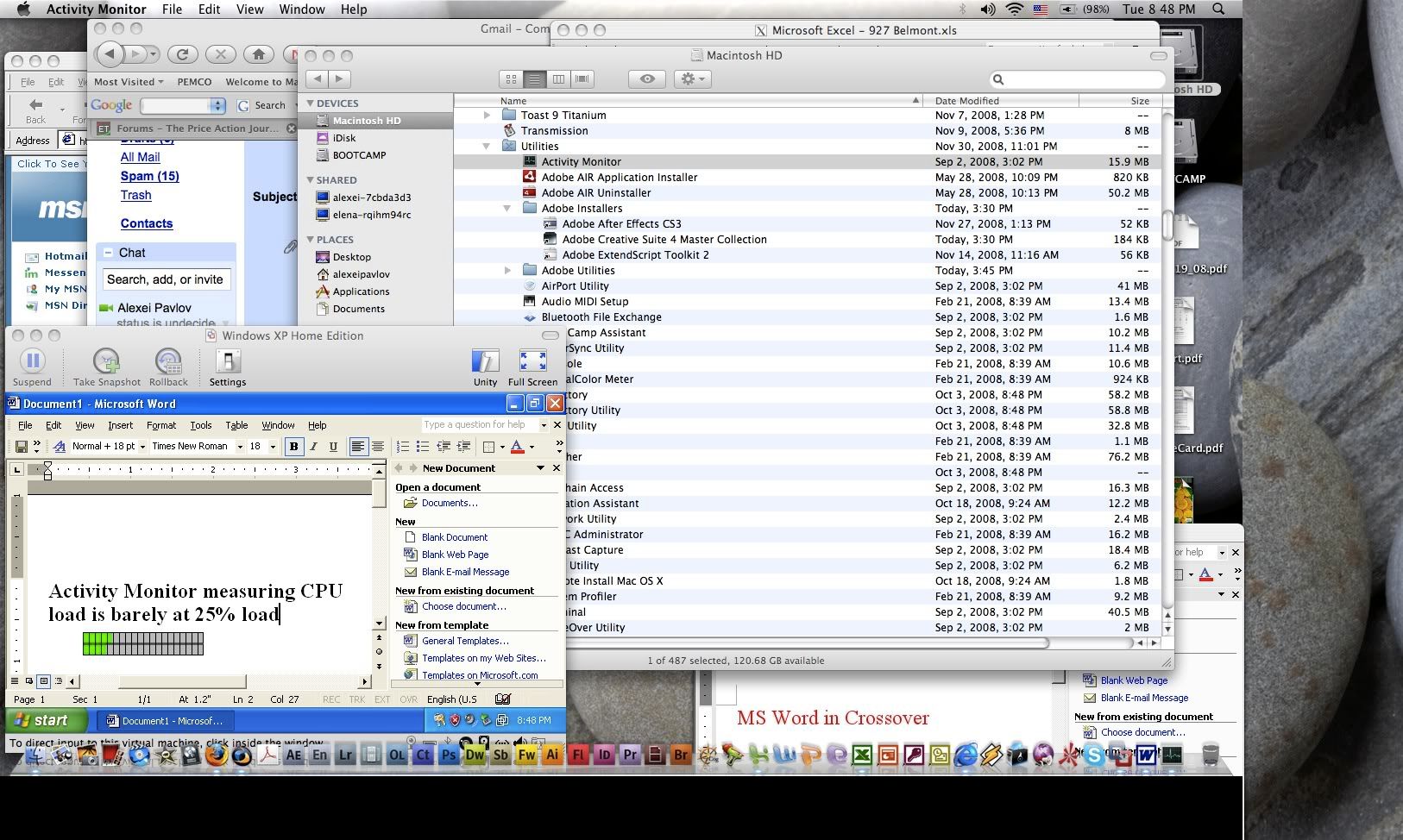Open the font size 18 dropdown
Screen dimensions: 1403x840
[273, 446]
